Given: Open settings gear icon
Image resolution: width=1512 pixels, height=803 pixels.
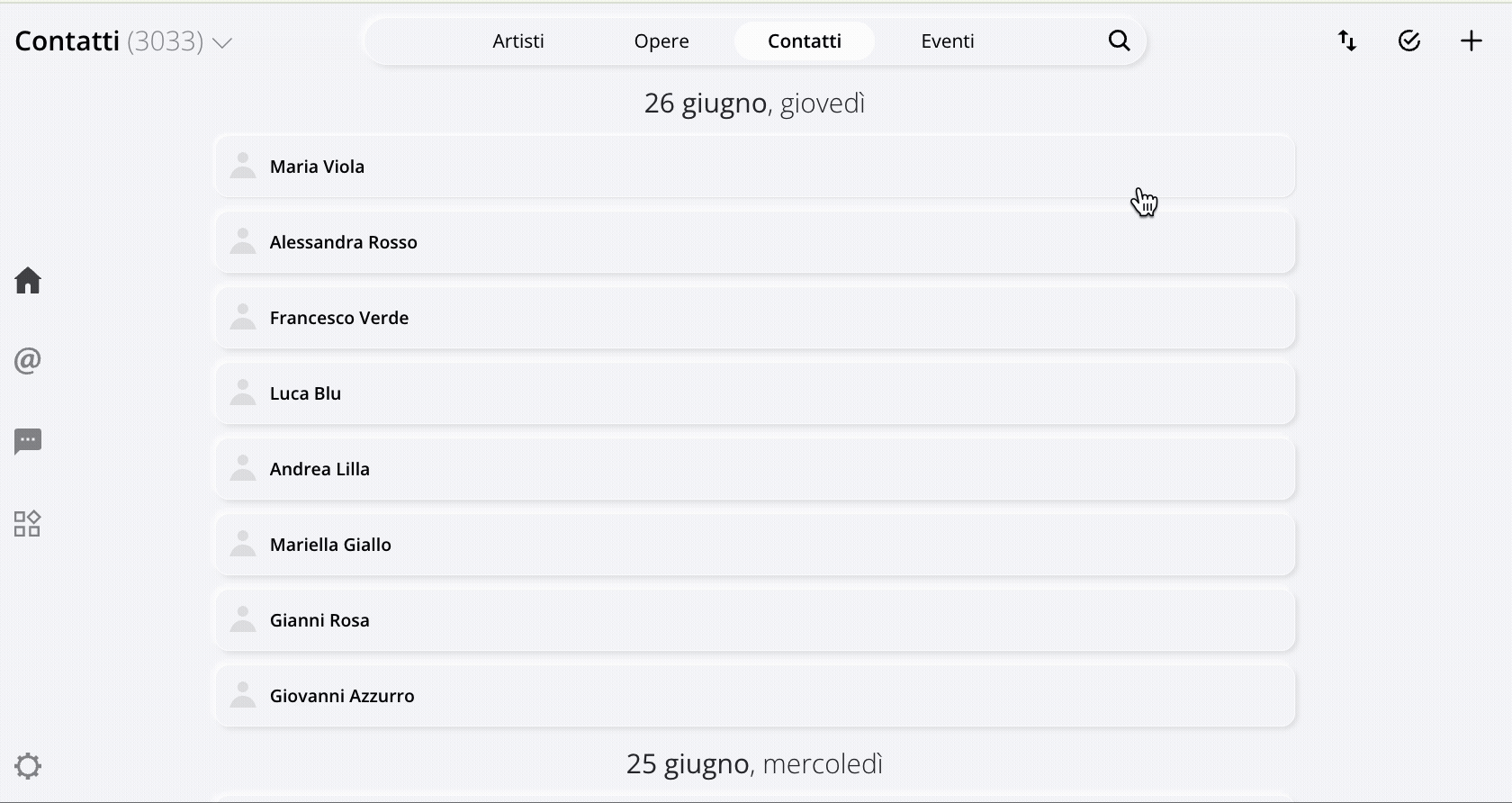Looking at the screenshot, I should (28, 766).
